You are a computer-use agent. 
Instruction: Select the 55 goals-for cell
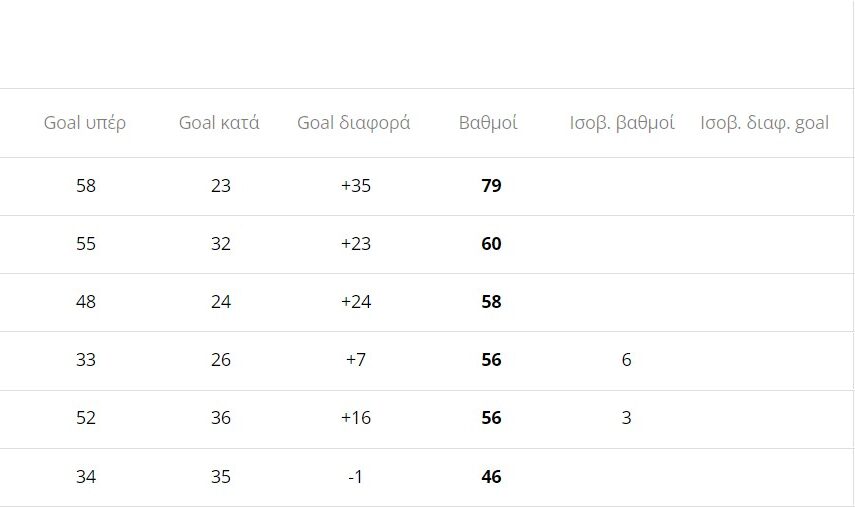[x=86, y=244]
